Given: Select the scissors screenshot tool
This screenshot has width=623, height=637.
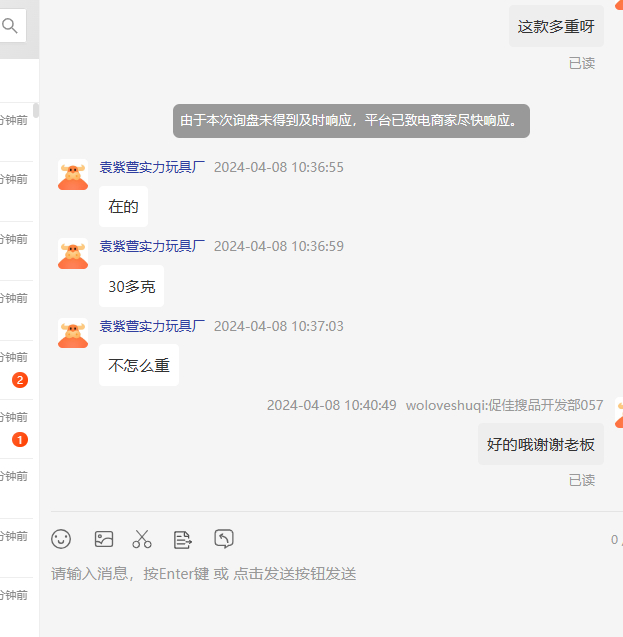Looking at the screenshot, I should click(142, 539).
